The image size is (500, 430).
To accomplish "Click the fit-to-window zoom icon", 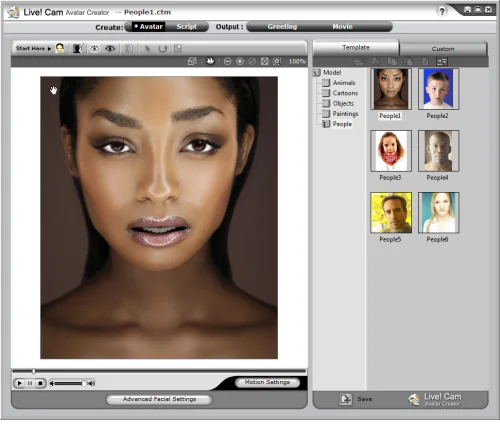I will point(264,61).
